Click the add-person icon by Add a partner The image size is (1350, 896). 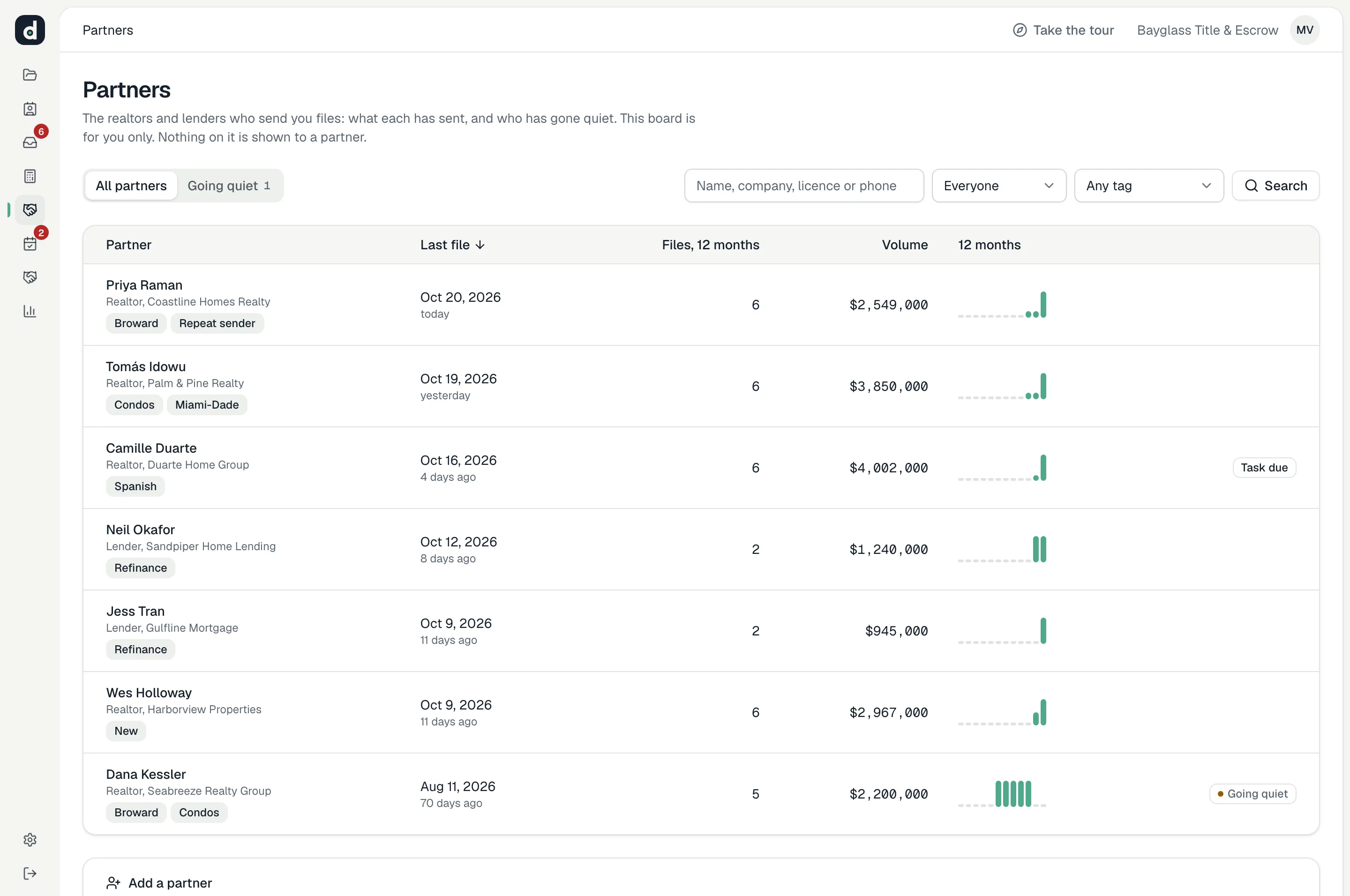113,883
